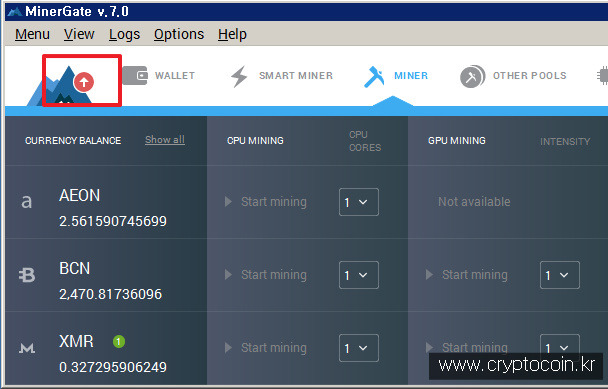Viewport: 608px width, 389px height.
Task: Start CPU mining for BCN
Action: [x=266, y=275]
